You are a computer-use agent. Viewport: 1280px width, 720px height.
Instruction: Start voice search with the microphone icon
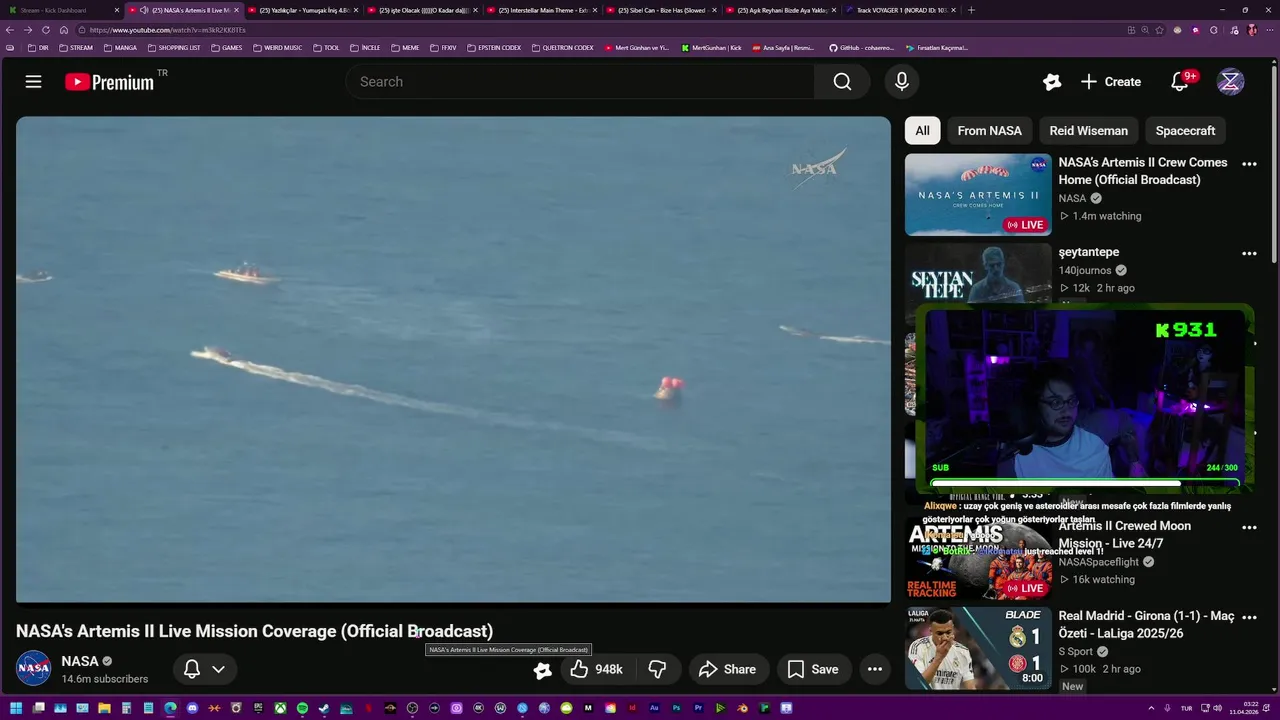(x=901, y=82)
